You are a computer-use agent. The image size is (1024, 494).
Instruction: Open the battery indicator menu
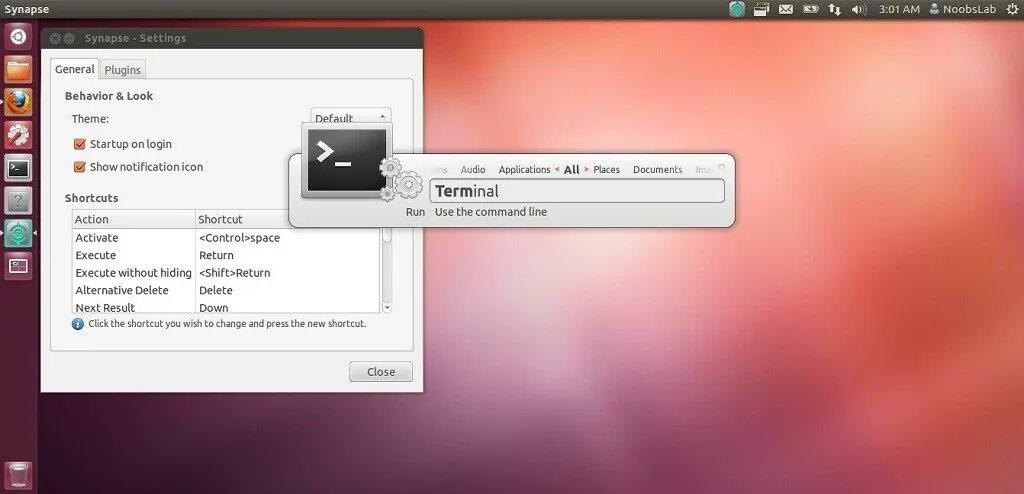click(x=810, y=9)
